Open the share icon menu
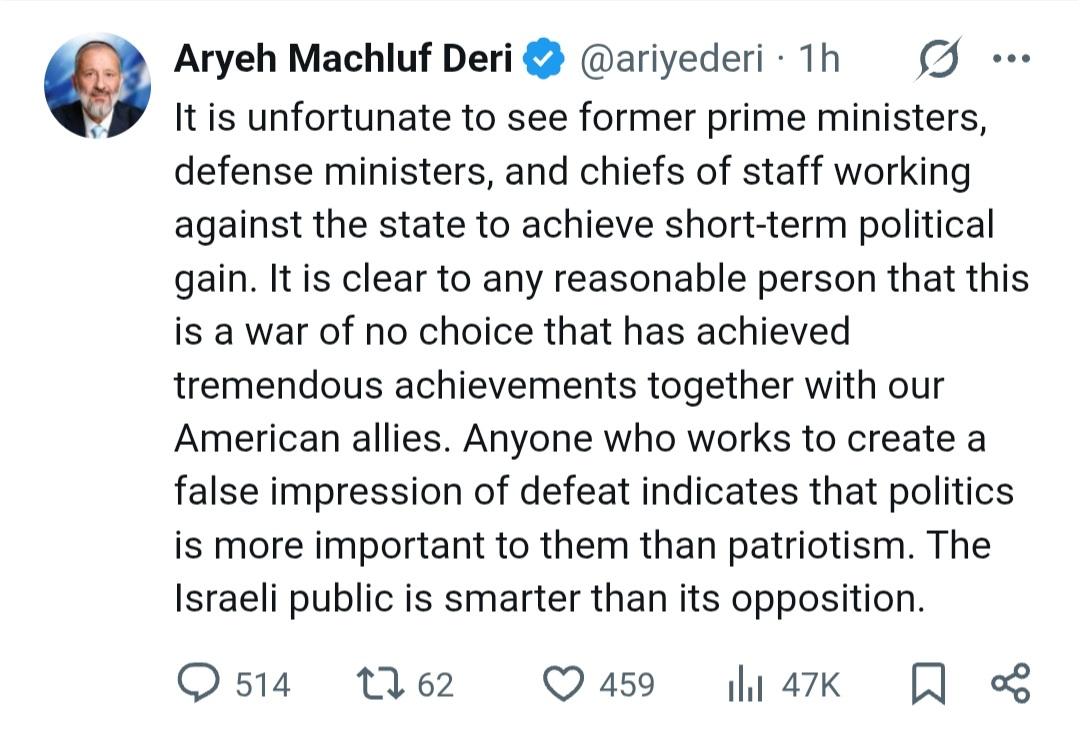The height and width of the screenshot is (738, 1080). pyautogui.click(x=1009, y=684)
